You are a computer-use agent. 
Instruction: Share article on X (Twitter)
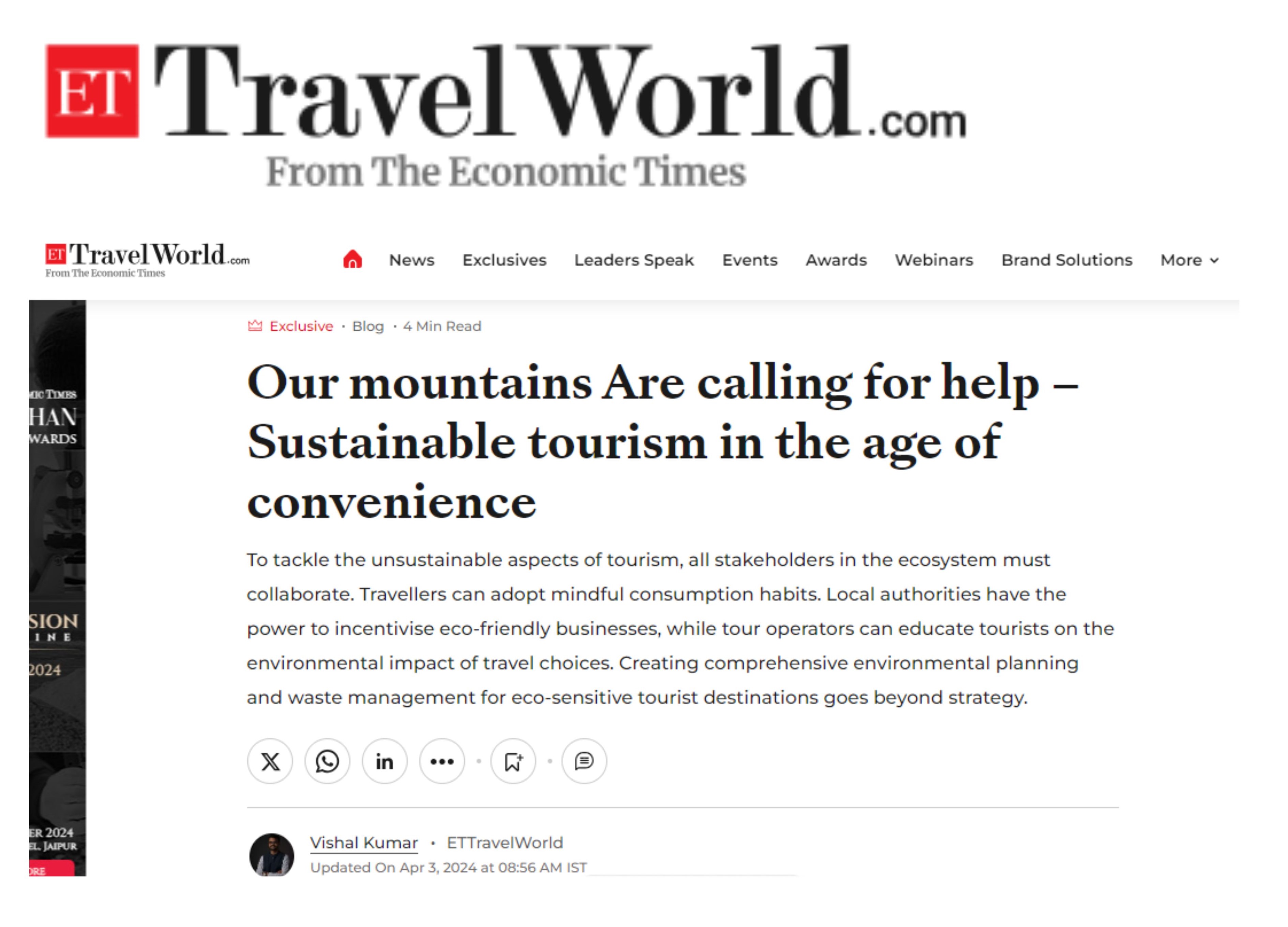coord(270,761)
